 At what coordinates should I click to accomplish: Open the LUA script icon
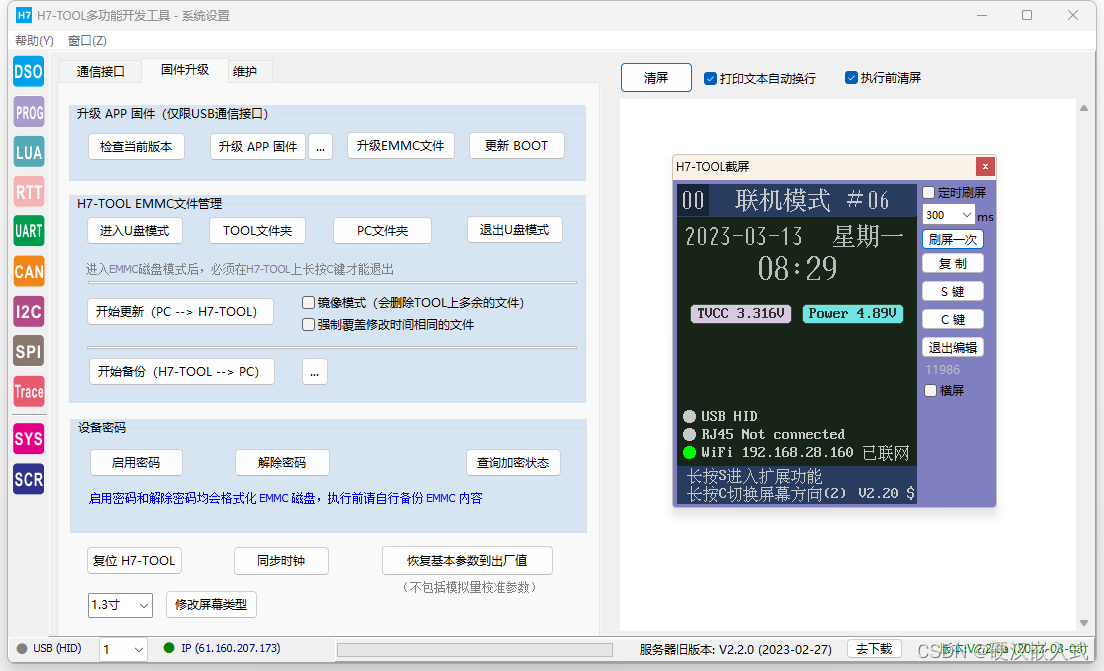click(28, 152)
